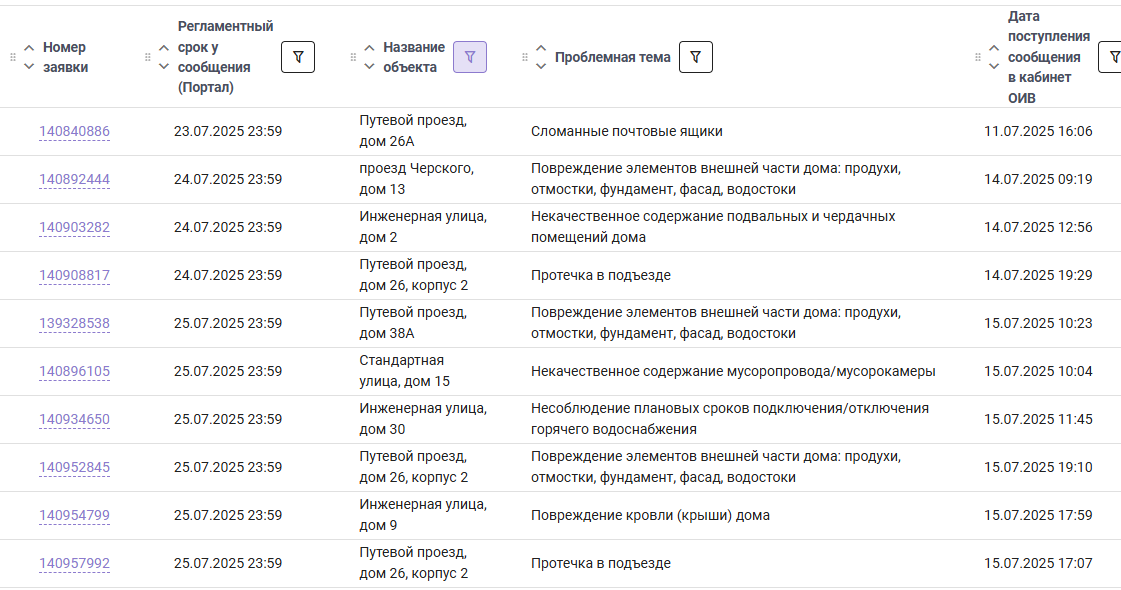Sort Регламентный срок ascending arrow
This screenshot has height=590, width=1121.
point(164,48)
